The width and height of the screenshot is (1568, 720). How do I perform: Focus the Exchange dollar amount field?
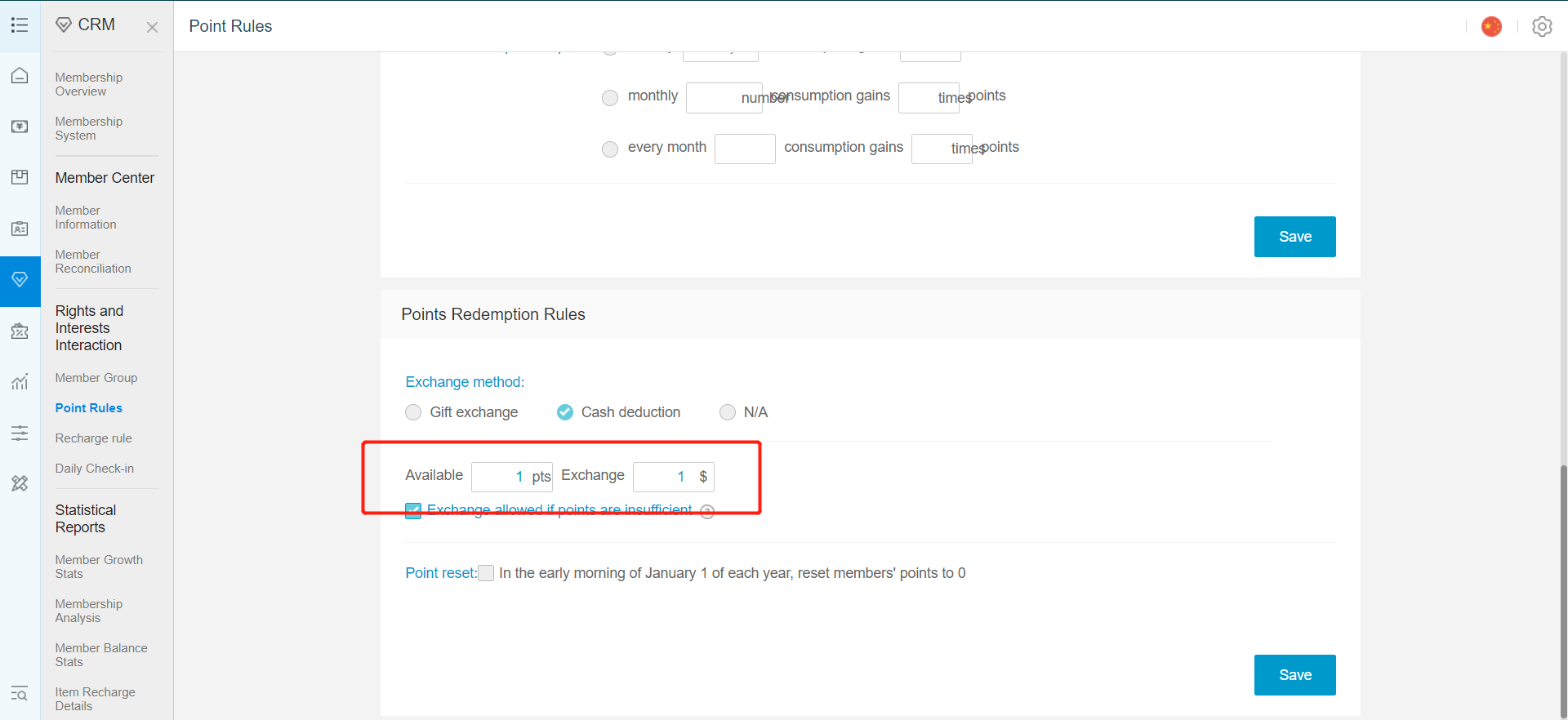pyautogui.click(x=674, y=477)
